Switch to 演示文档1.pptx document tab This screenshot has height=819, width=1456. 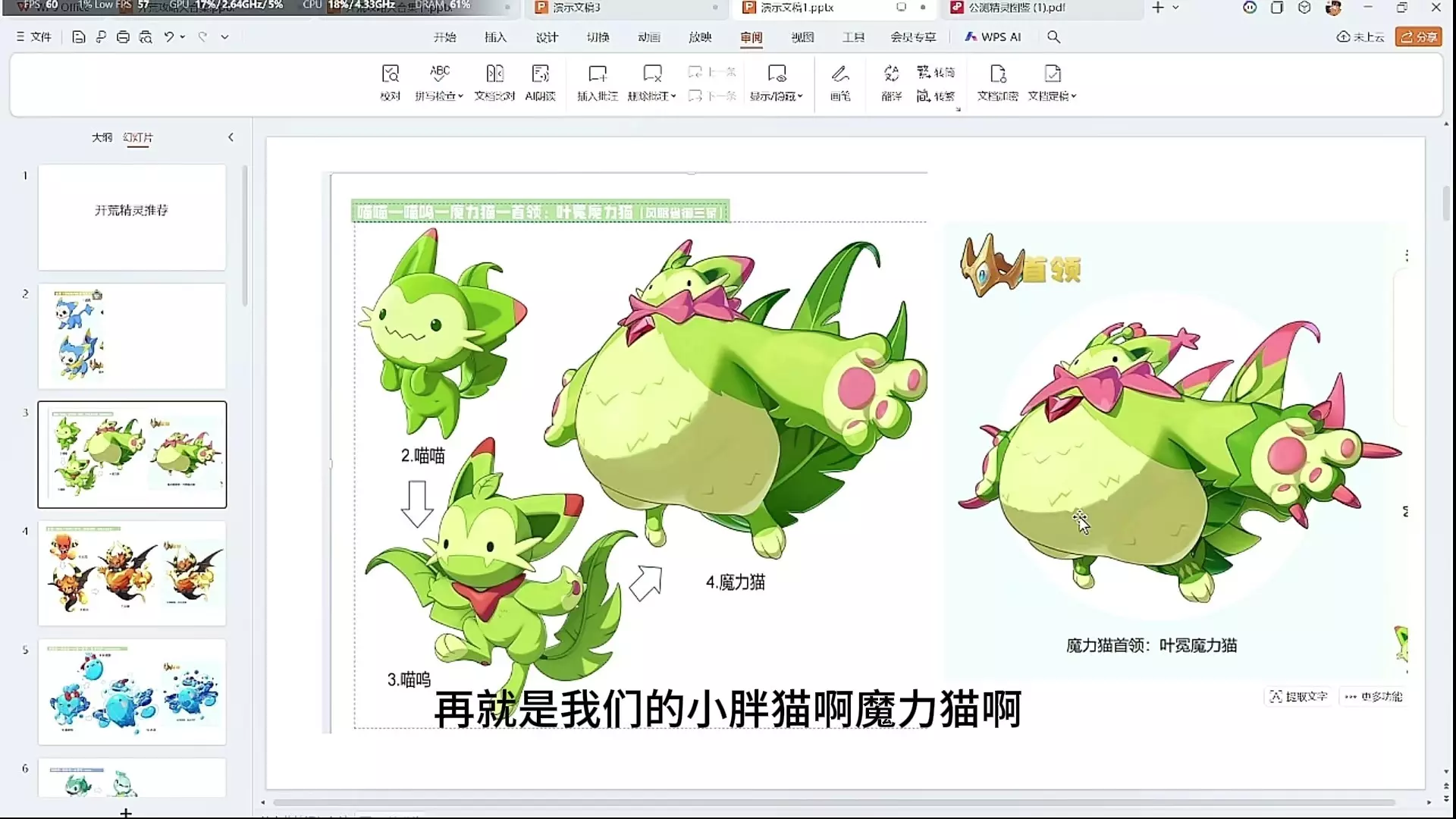coord(796,8)
